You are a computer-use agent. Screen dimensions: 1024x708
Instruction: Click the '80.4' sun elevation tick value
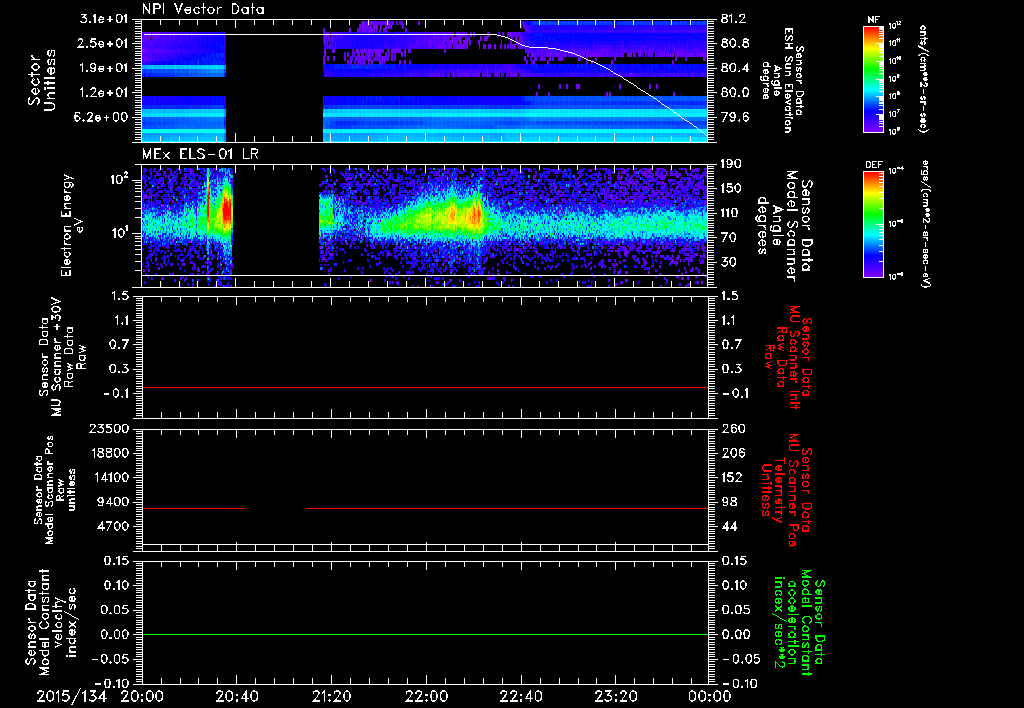(x=735, y=68)
